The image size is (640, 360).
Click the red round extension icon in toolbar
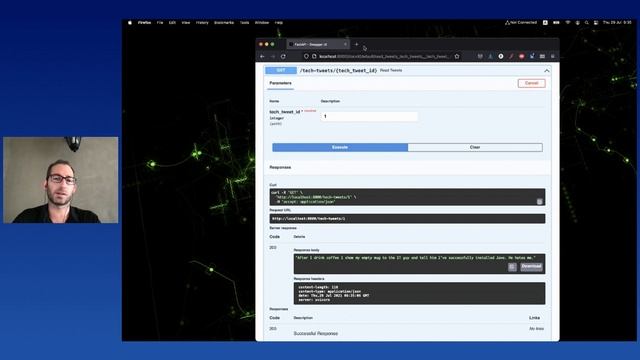[x=522, y=56]
